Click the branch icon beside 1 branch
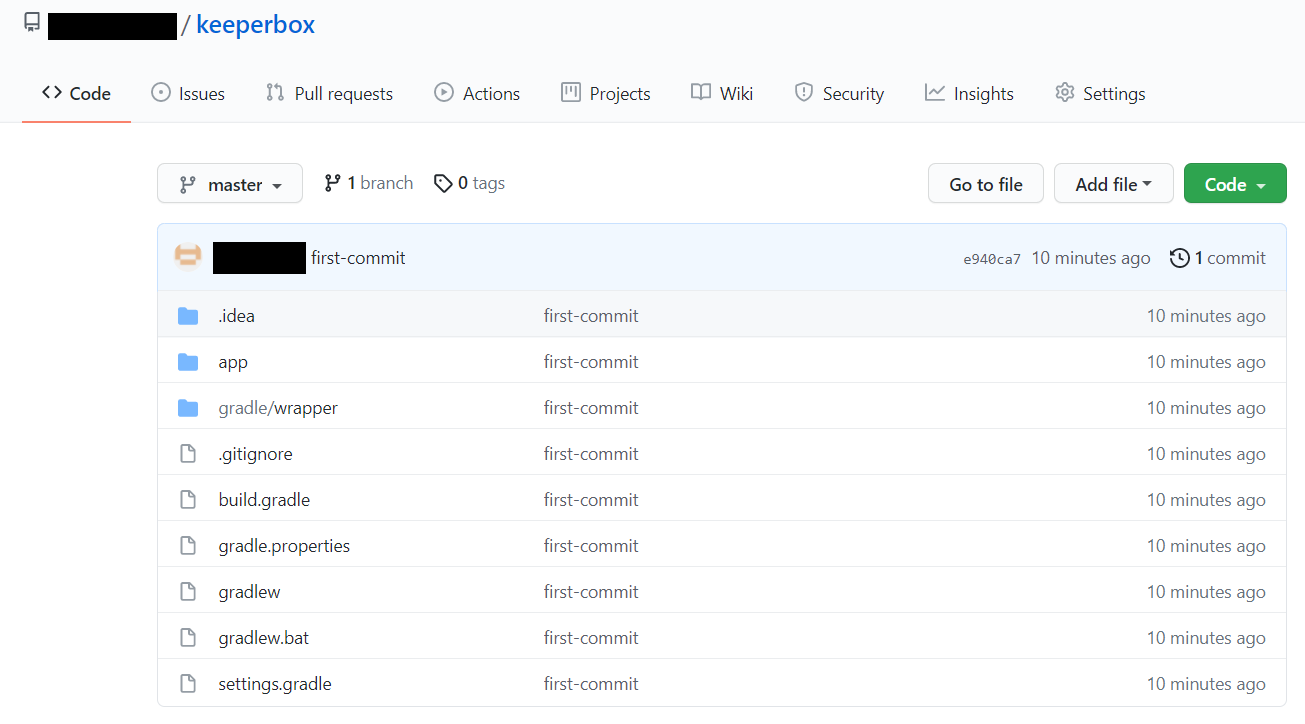The image size is (1305, 724). coord(332,183)
